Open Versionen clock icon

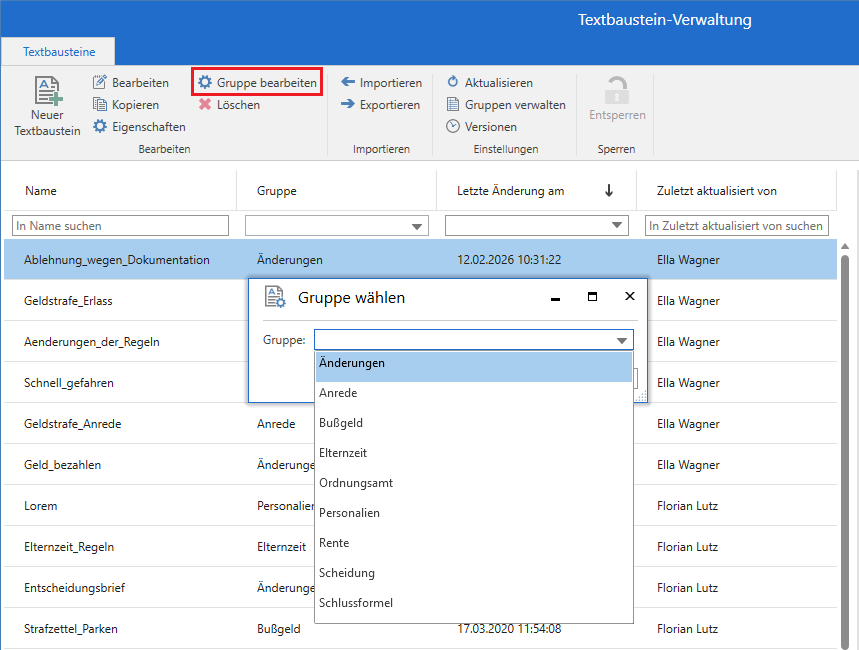tap(488, 126)
